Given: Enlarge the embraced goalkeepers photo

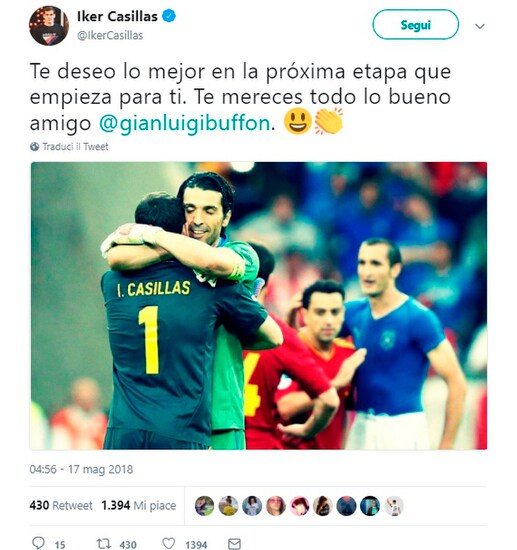Looking at the screenshot, I should pyautogui.click(x=258, y=306).
